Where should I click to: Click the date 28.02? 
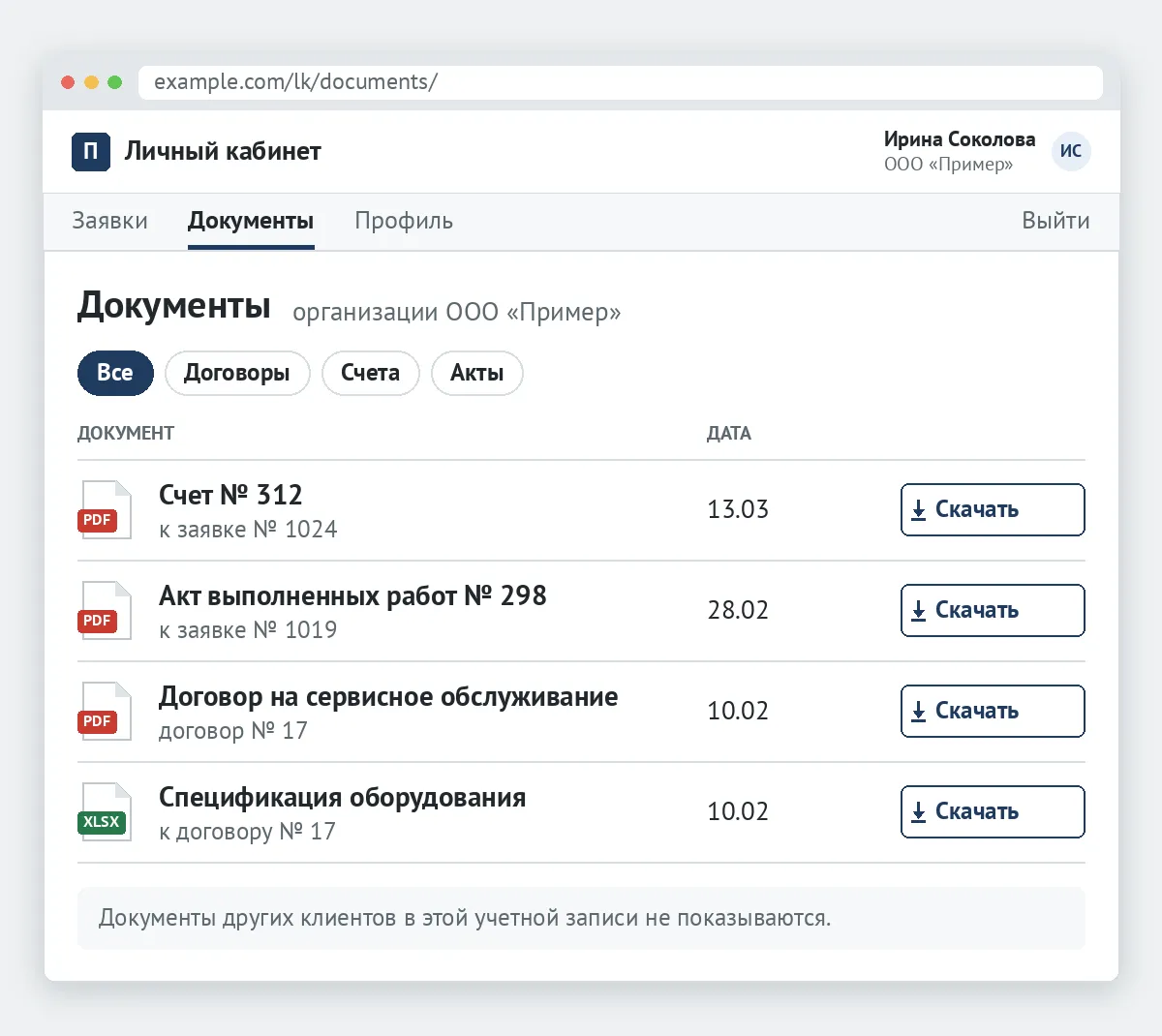pos(738,610)
